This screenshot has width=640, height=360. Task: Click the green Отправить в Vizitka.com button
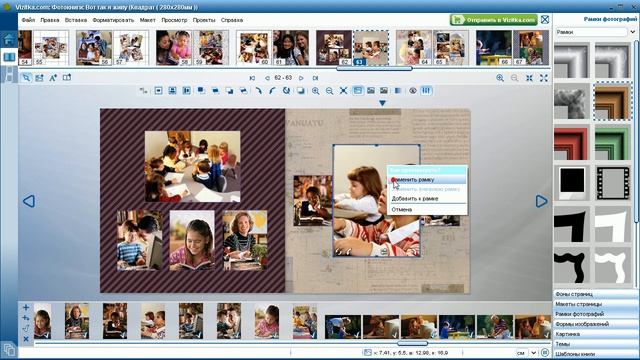pyautogui.click(x=494, y=20)
